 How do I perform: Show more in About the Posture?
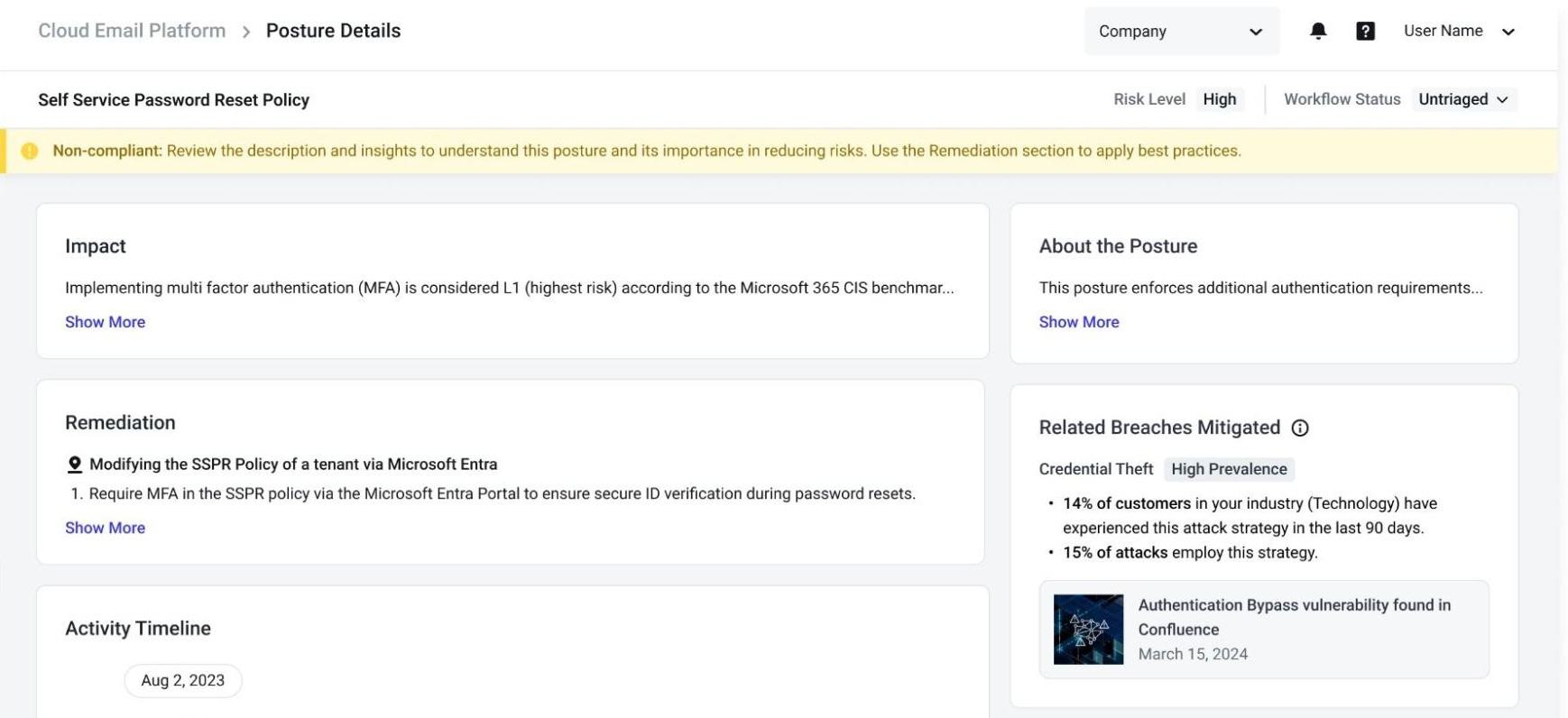1078,322
